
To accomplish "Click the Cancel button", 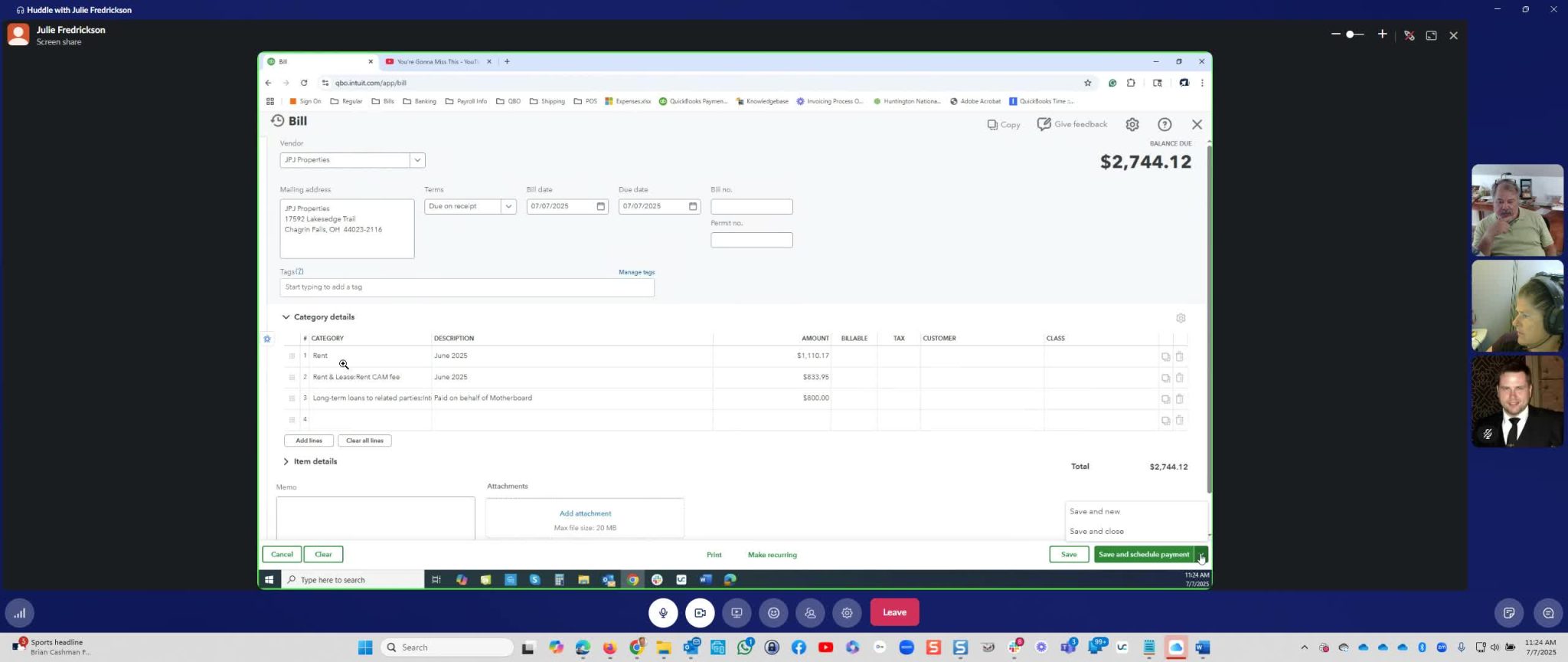I will pos(282,554).
